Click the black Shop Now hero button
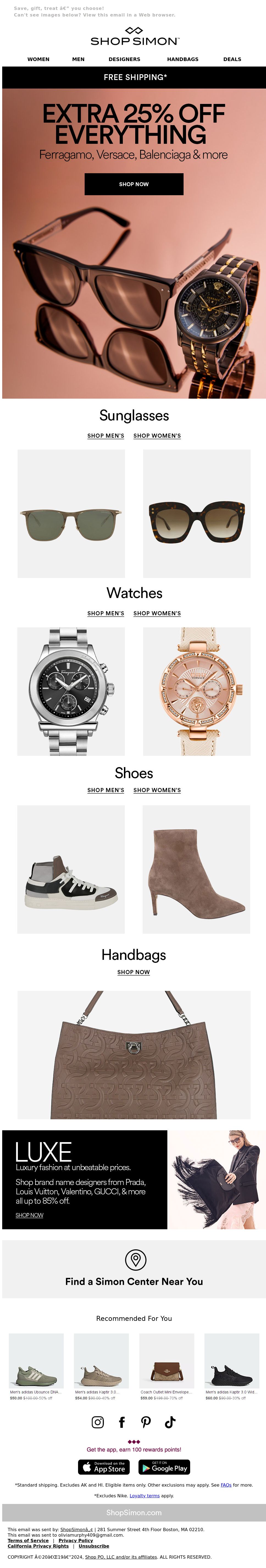This screenshot has height=1568, width=266. pos(134,184)
